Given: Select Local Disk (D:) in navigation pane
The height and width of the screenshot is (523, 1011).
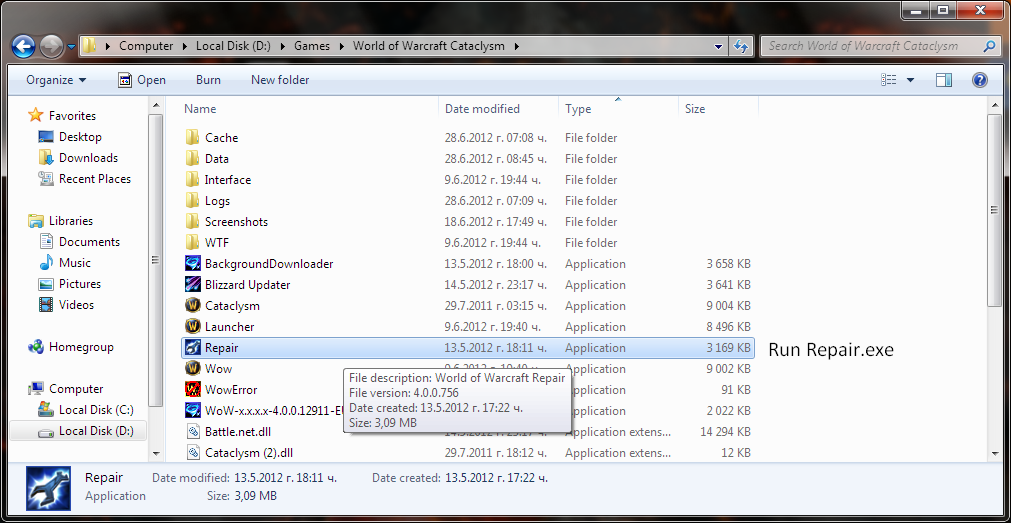Looking at the screenshot, I should coord(96,431).
